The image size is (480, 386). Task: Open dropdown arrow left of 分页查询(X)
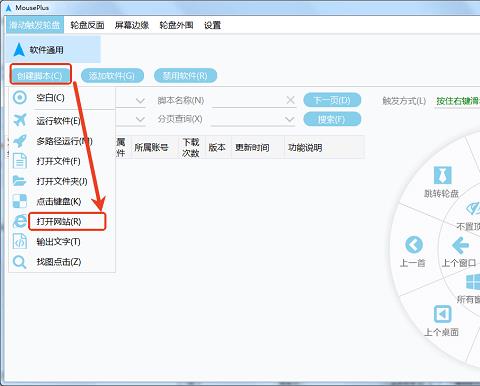(x=140, y=119)
